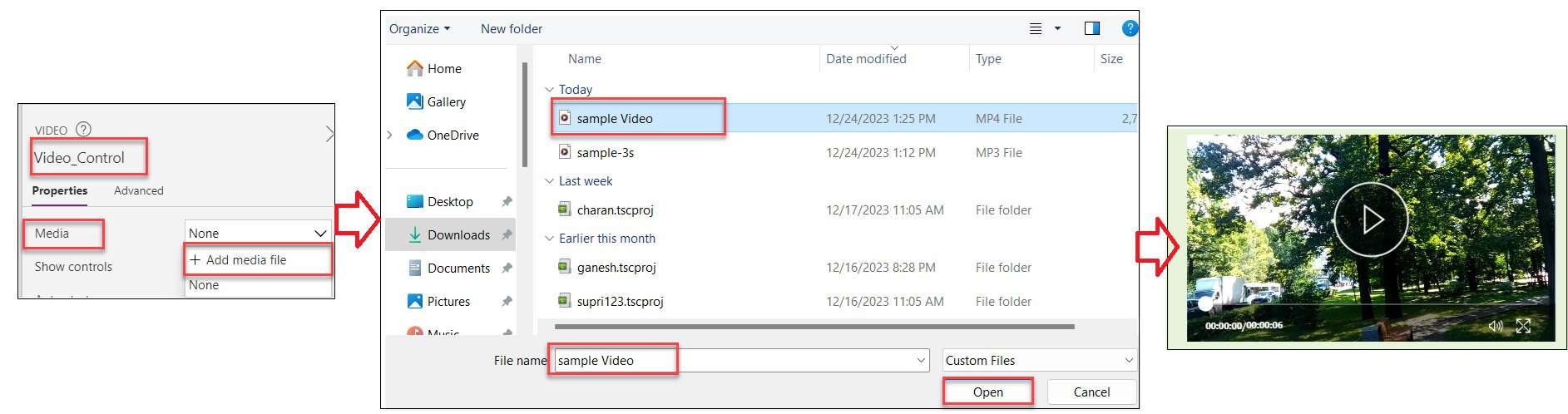The width and height of the screenshot is (1568, 414).
Task: Click the charan.tscproj folder icon
Action: tap(565, 209)
